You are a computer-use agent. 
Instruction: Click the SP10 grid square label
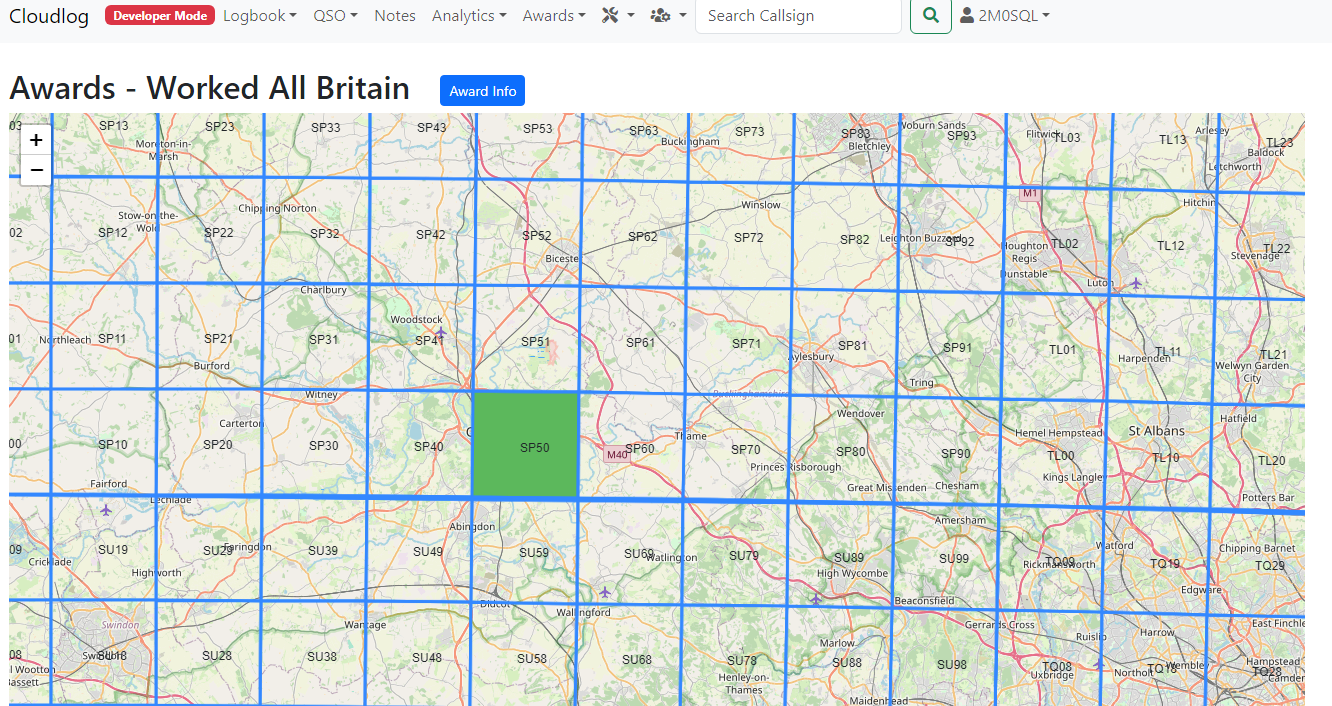[113, 445]
